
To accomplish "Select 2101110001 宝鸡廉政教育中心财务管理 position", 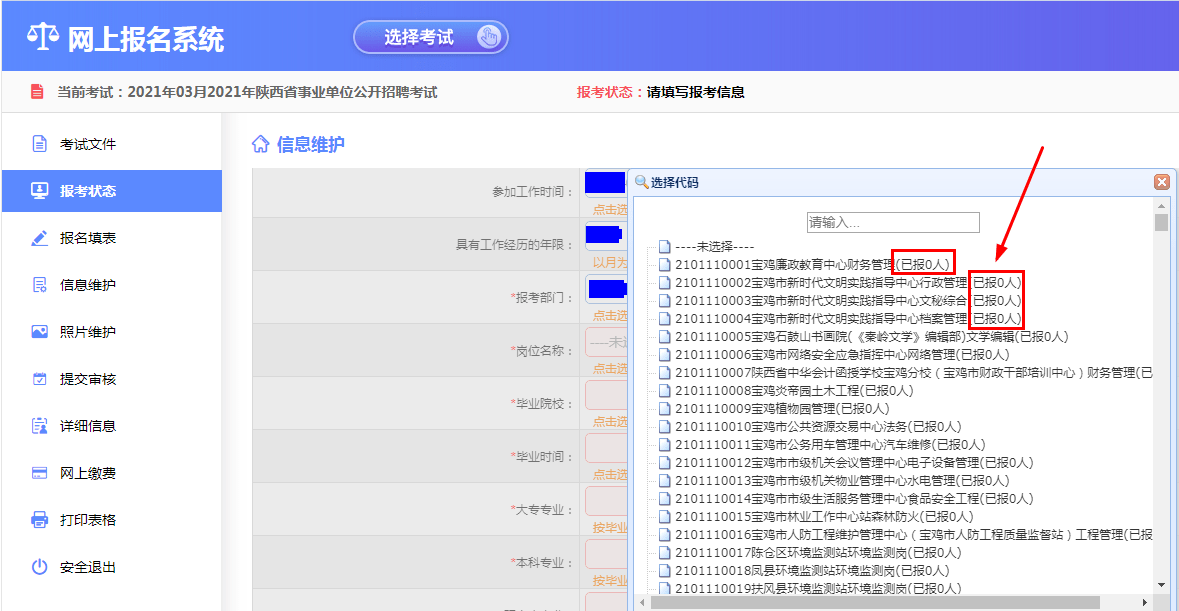I will click(782, 265).
